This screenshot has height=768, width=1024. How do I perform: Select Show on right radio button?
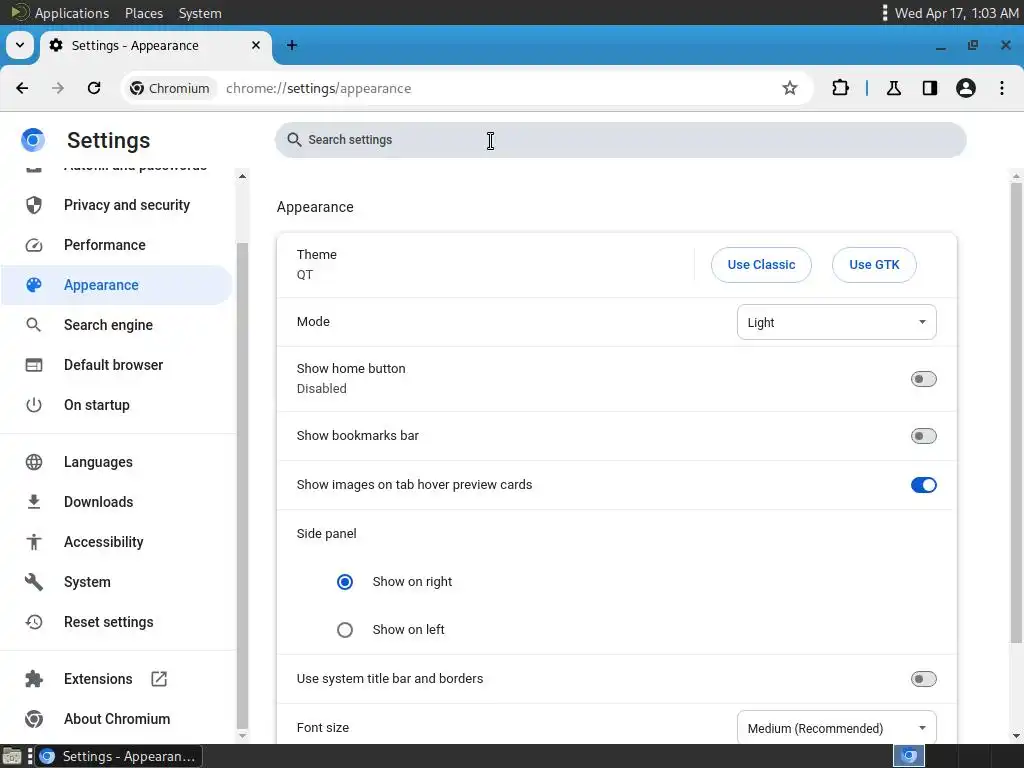[x=345, y=581]
